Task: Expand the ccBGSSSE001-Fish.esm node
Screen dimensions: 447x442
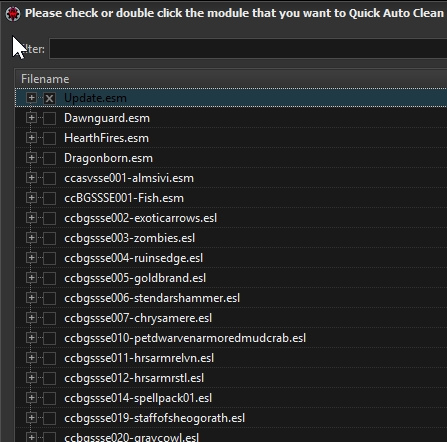Action: 31,198
